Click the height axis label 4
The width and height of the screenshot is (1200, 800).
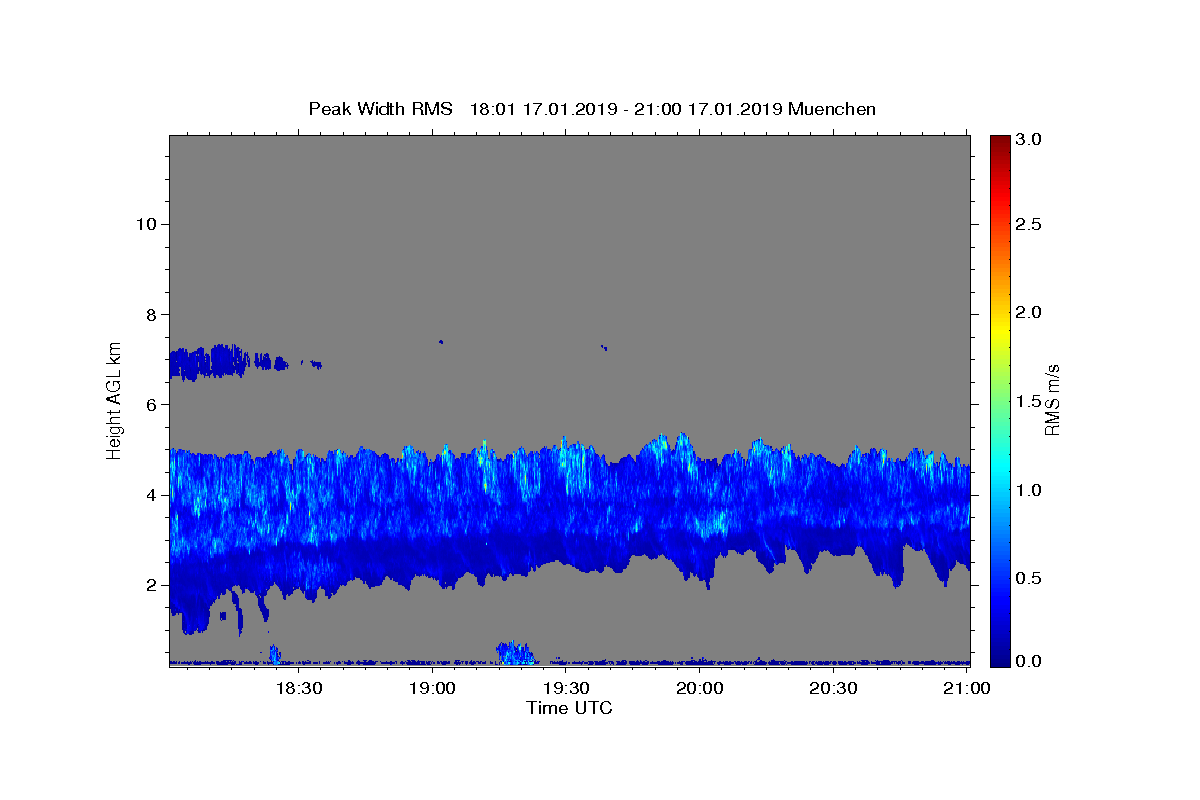pos(149,495)
